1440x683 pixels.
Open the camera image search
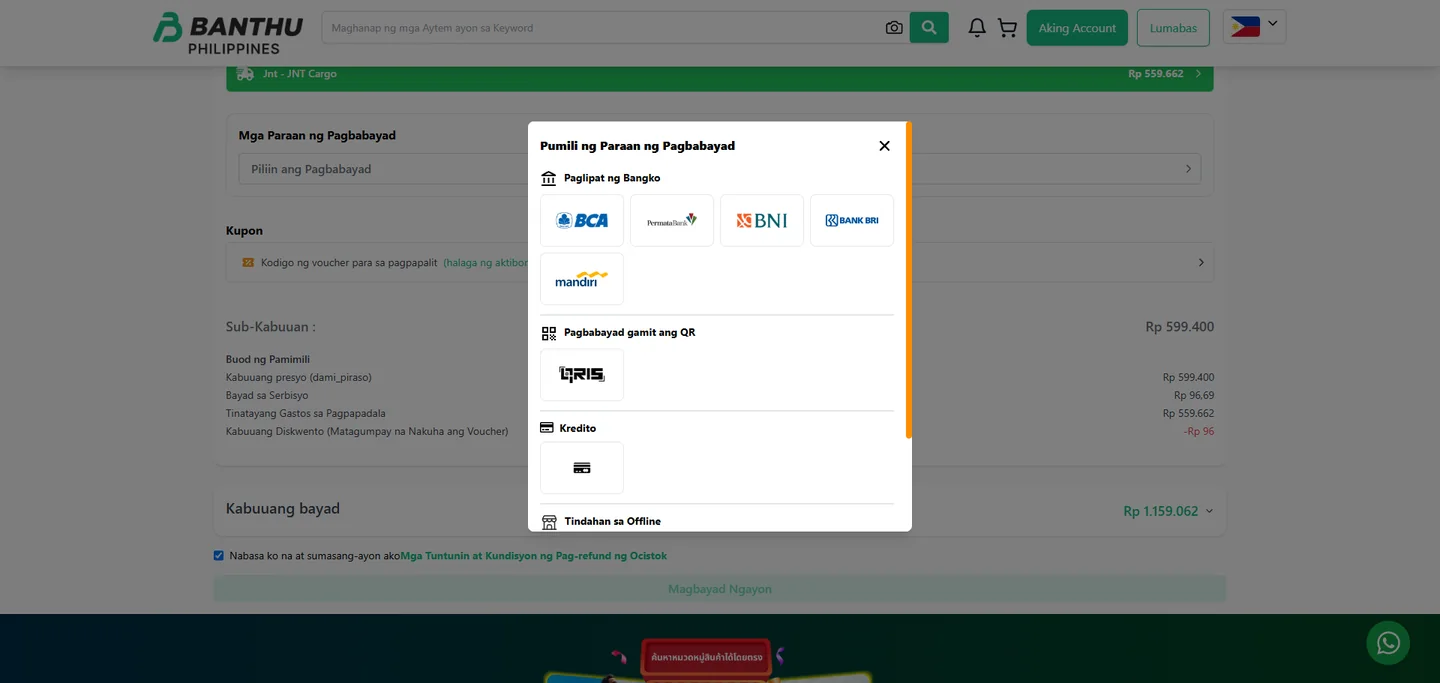[x=894, y=28]
